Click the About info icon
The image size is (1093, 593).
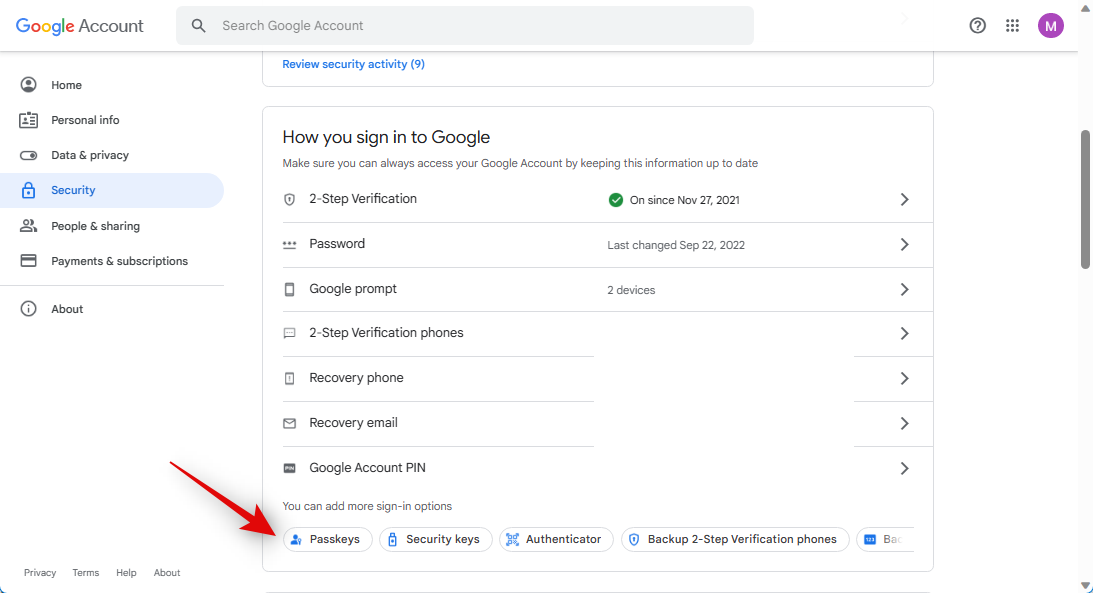point(29,309)
